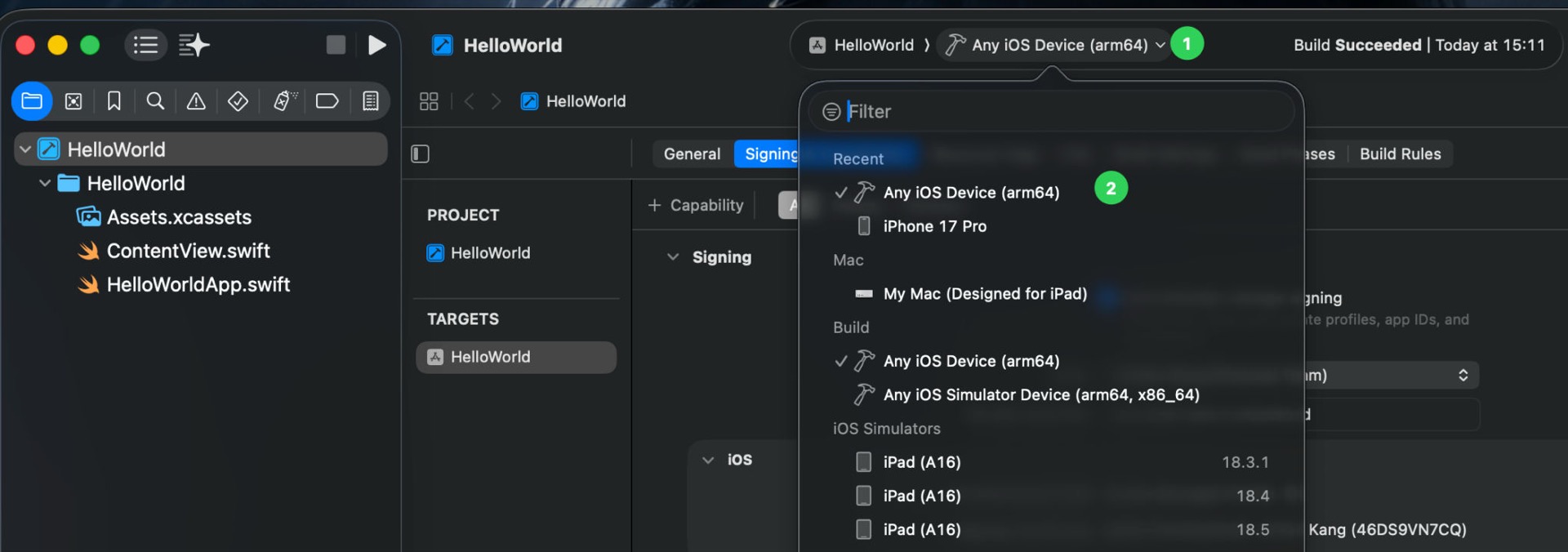The image size is (1568, 552).
Task: Pick the iPad (A16) 18.5 simulator
Action: point(1051,529)
